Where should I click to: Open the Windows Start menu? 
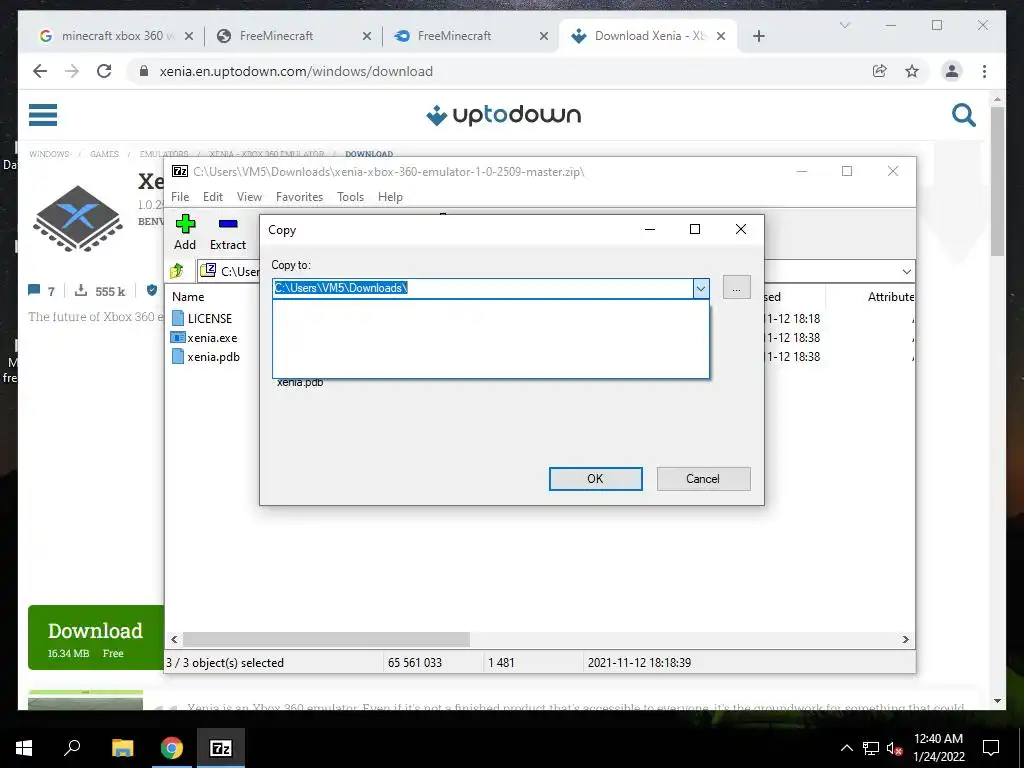[x=24, y=748]
